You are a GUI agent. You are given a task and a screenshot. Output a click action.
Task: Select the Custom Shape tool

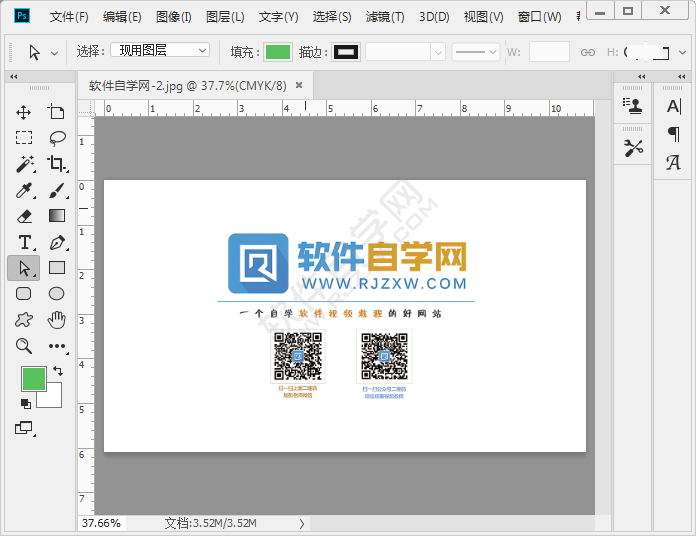24,319
